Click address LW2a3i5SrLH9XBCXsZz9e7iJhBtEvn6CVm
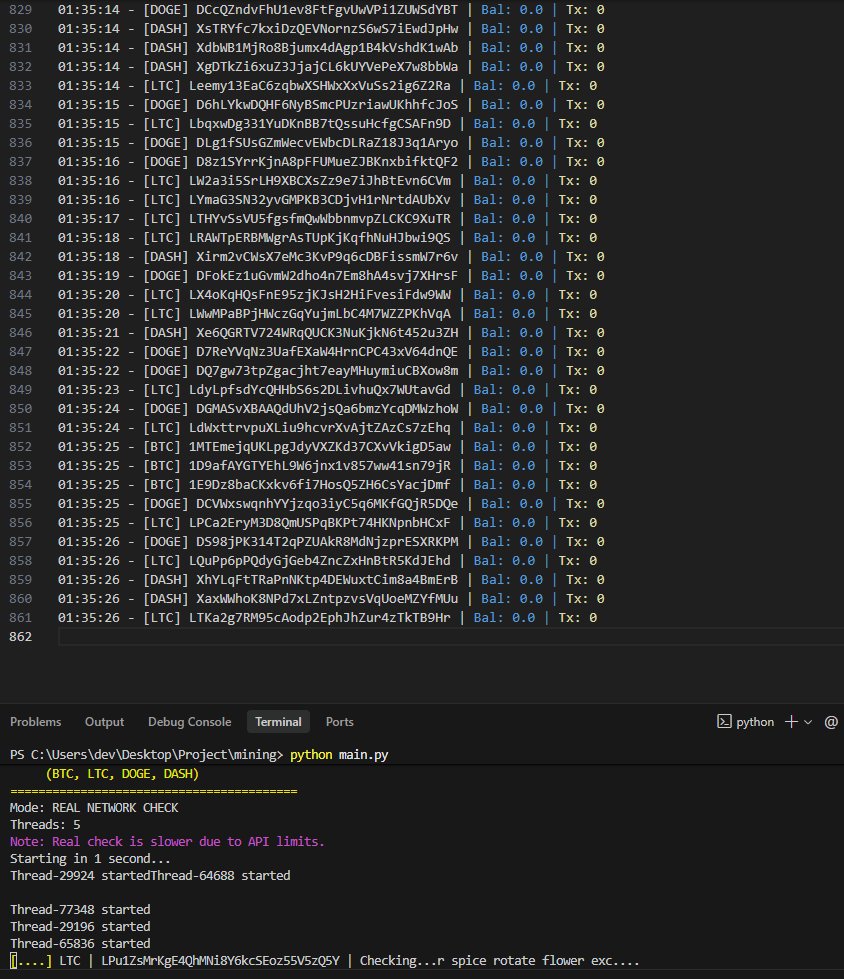Screen dimensions: 844x979 click(x=320, y=180)
